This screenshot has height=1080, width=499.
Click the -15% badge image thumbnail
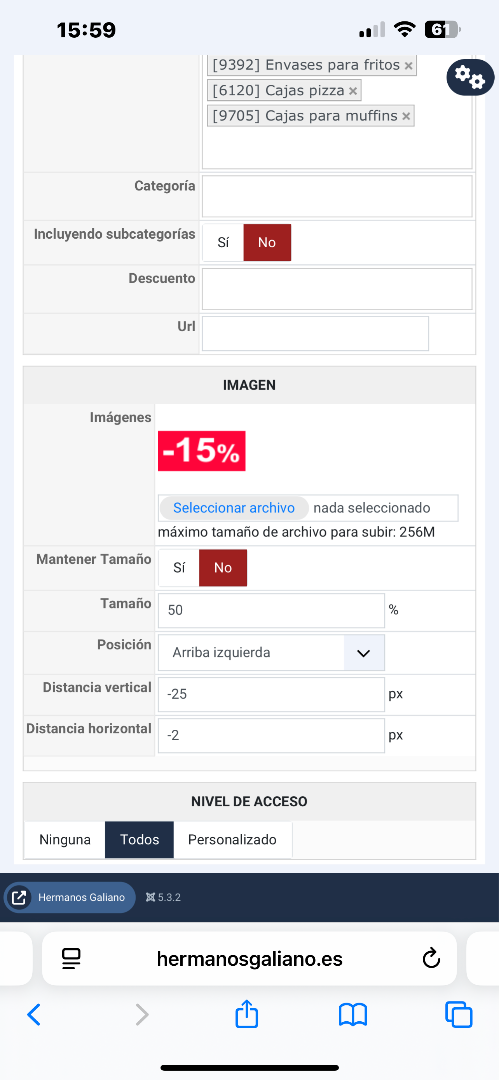click(x=201, y=451)
